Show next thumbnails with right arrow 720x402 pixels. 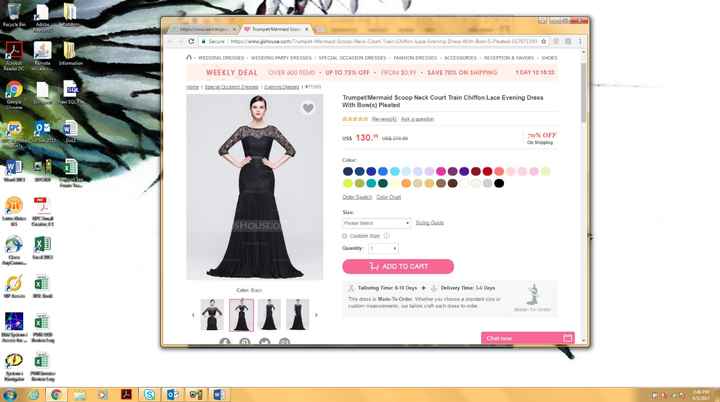[x=316, y=315]
